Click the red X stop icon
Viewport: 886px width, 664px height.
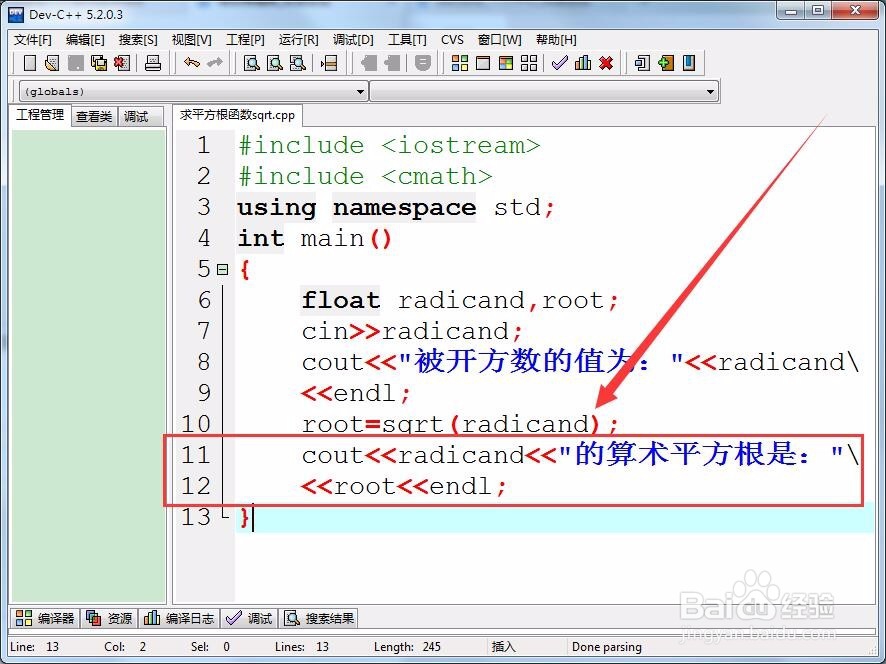606,63
